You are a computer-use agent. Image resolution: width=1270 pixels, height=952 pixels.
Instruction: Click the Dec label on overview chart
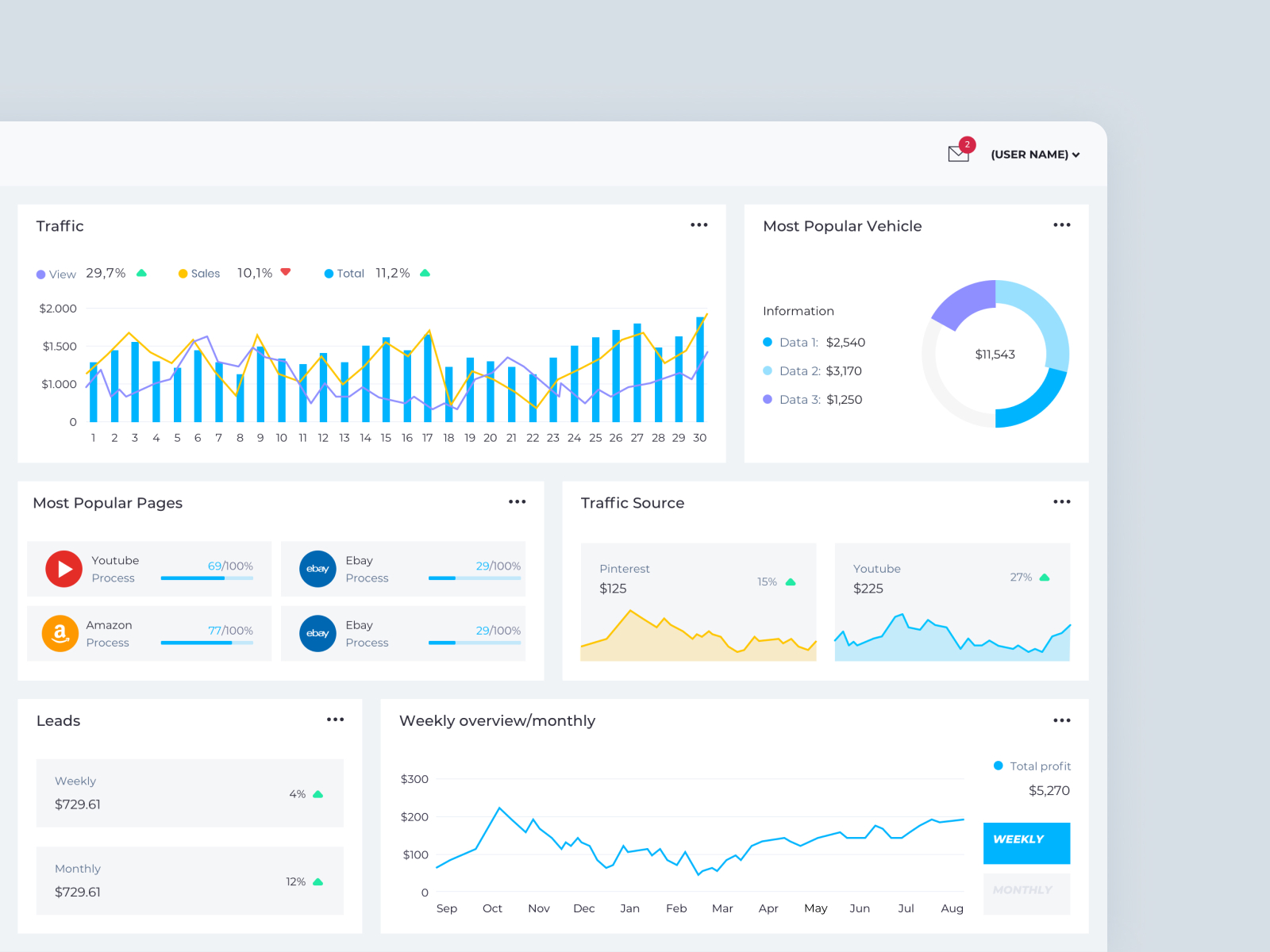tap(584, 908)
